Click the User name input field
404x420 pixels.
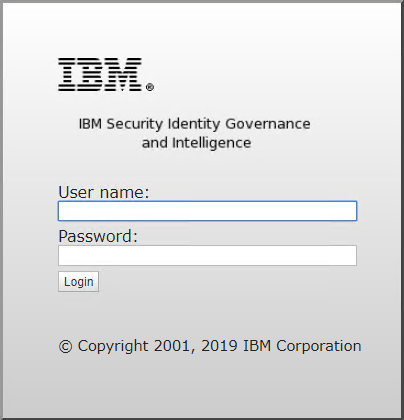(x=207, y=211)
